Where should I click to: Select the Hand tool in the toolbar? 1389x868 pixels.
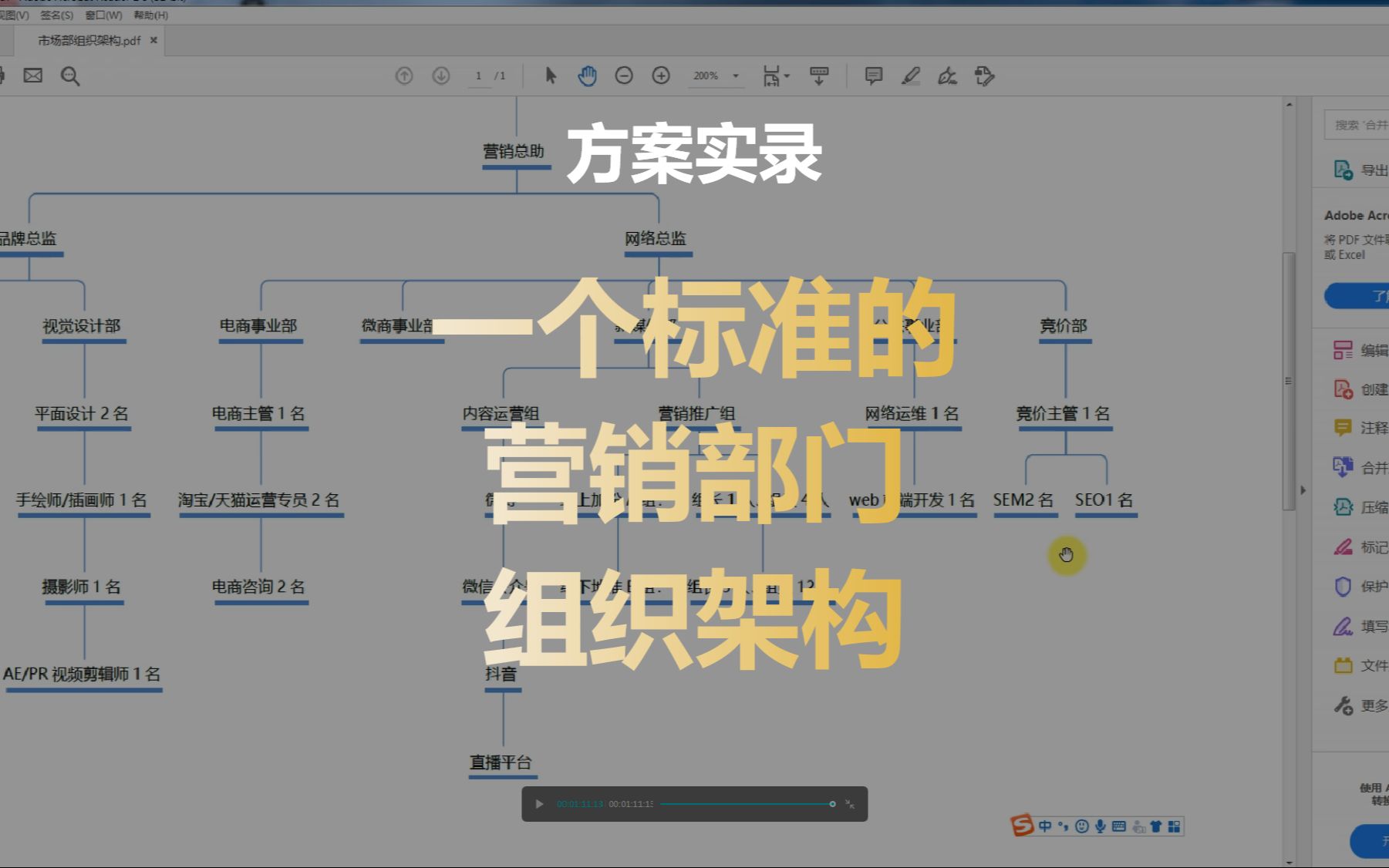(587, 76)
